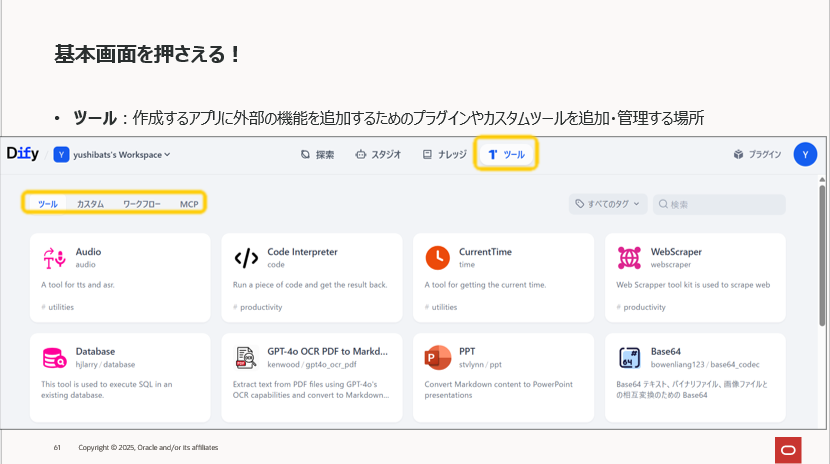
Task: Click the tag icon in filter
Action: click(580, 204)
